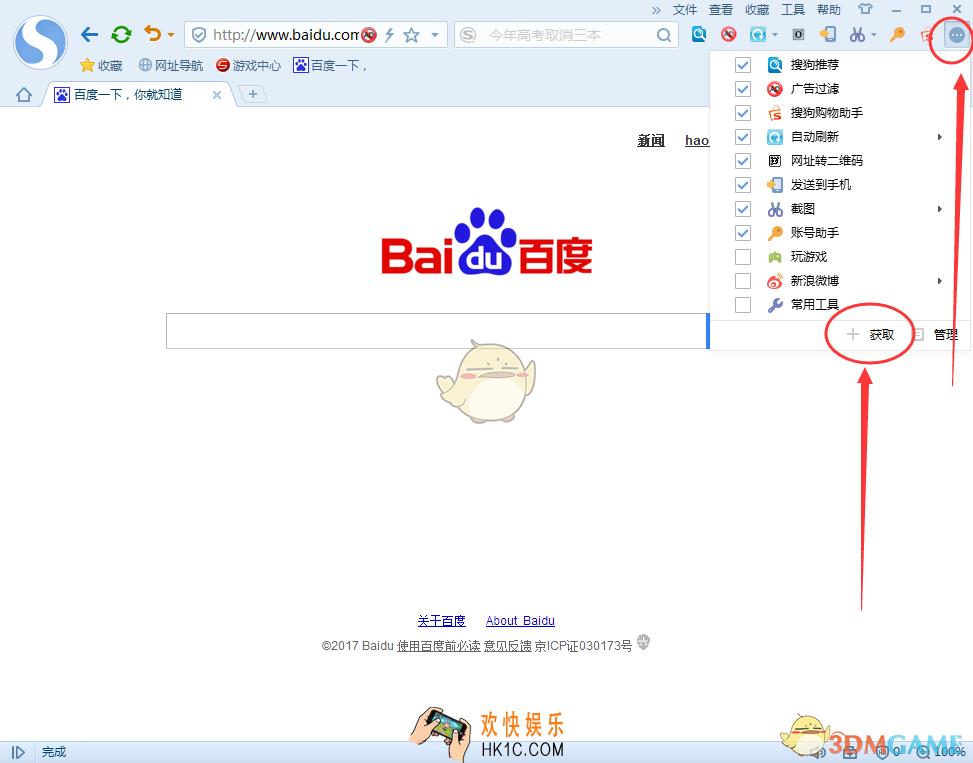Click the ad filter toolbar icon
The width and height of the screenshot is (973, 763).
tap(729, 34)
